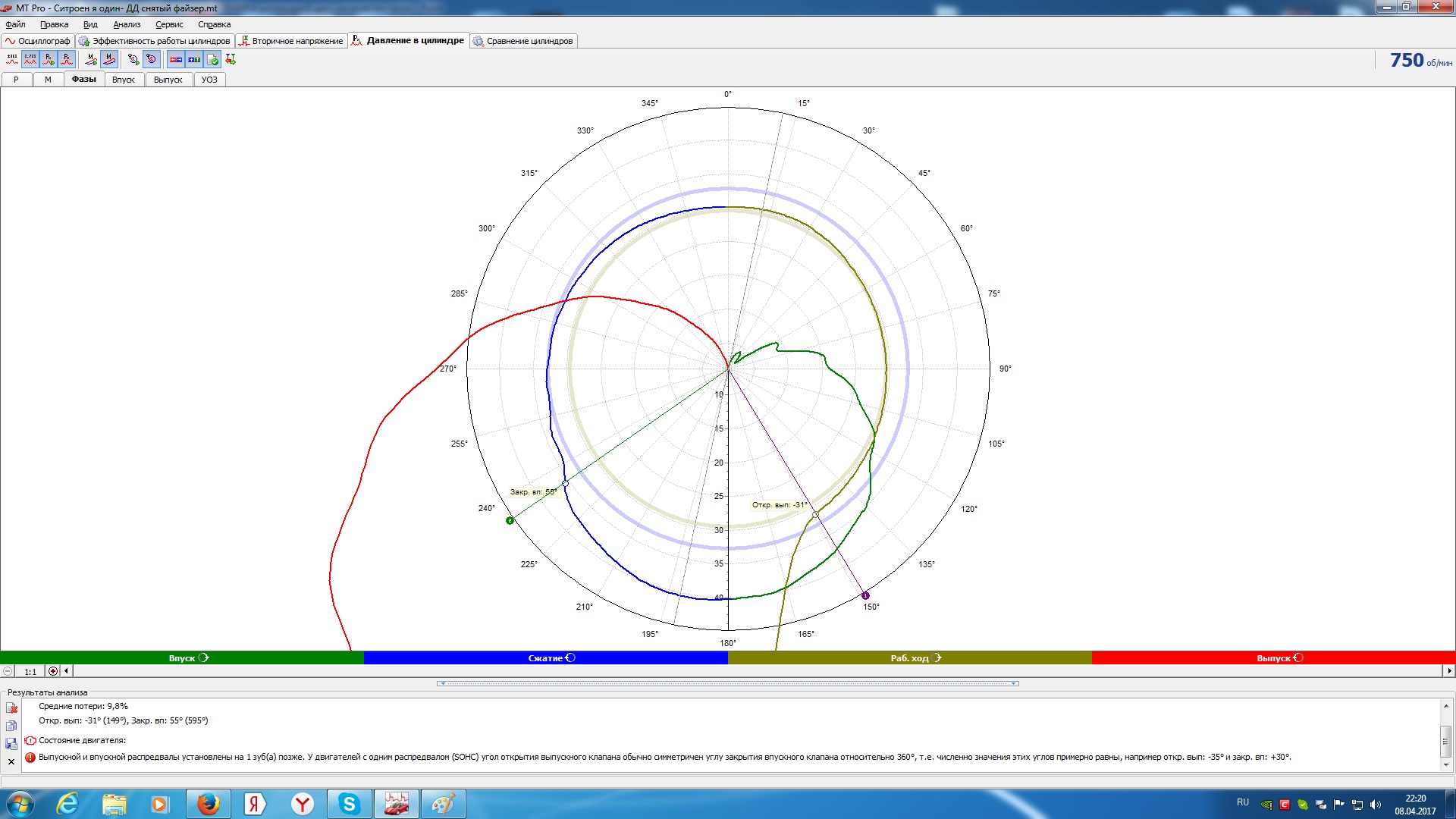Switch to the Выпуск sub-tab
Viewport: 1456px width, 819px height.
168,80
